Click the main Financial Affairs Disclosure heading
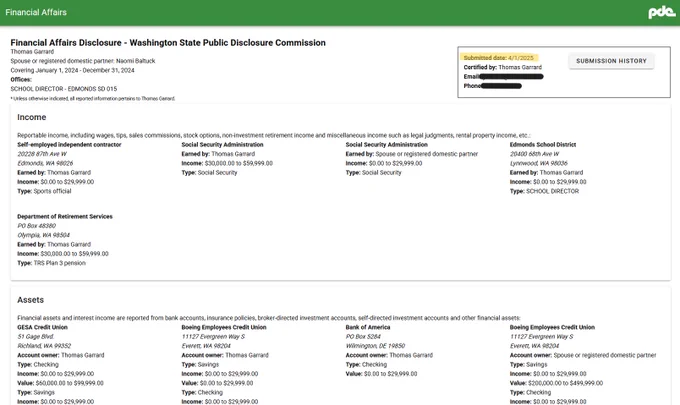 pos(168,42)
